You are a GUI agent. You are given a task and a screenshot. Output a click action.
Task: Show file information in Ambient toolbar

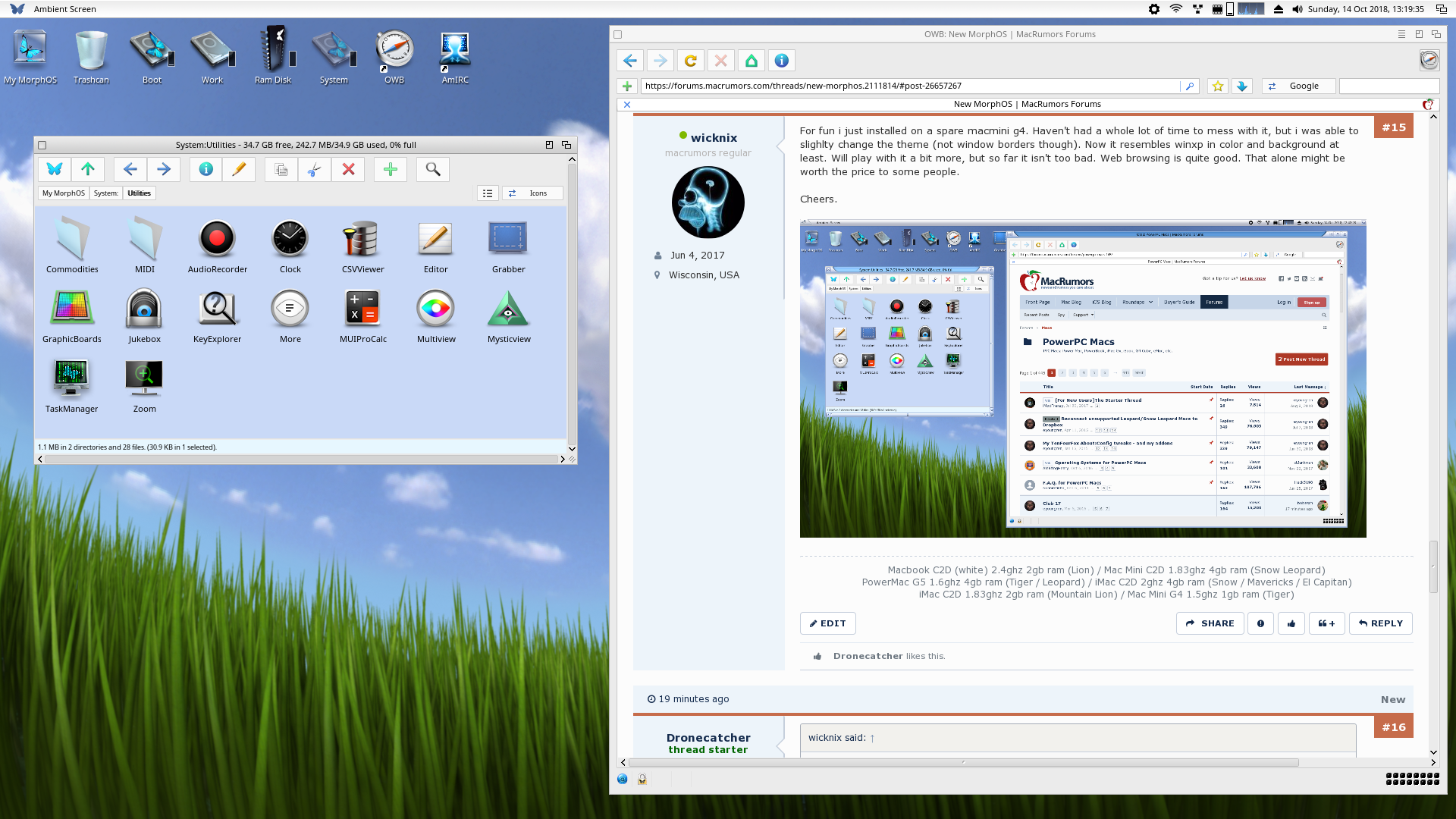coord(206,169)
